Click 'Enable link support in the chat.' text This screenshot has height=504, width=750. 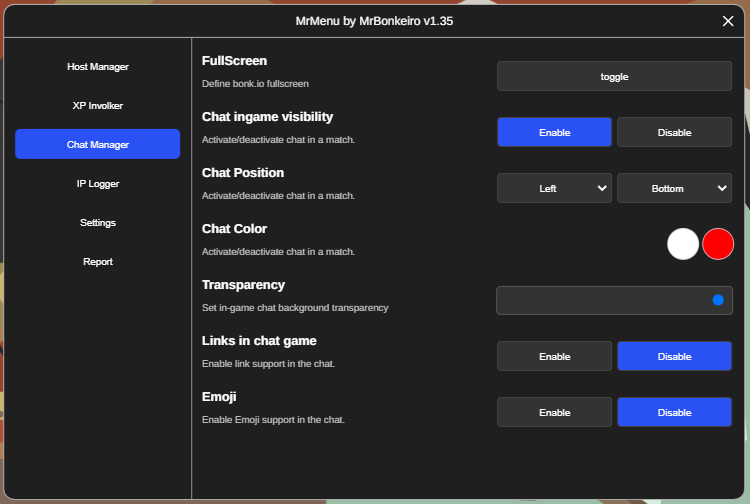(x=268, y=363)
